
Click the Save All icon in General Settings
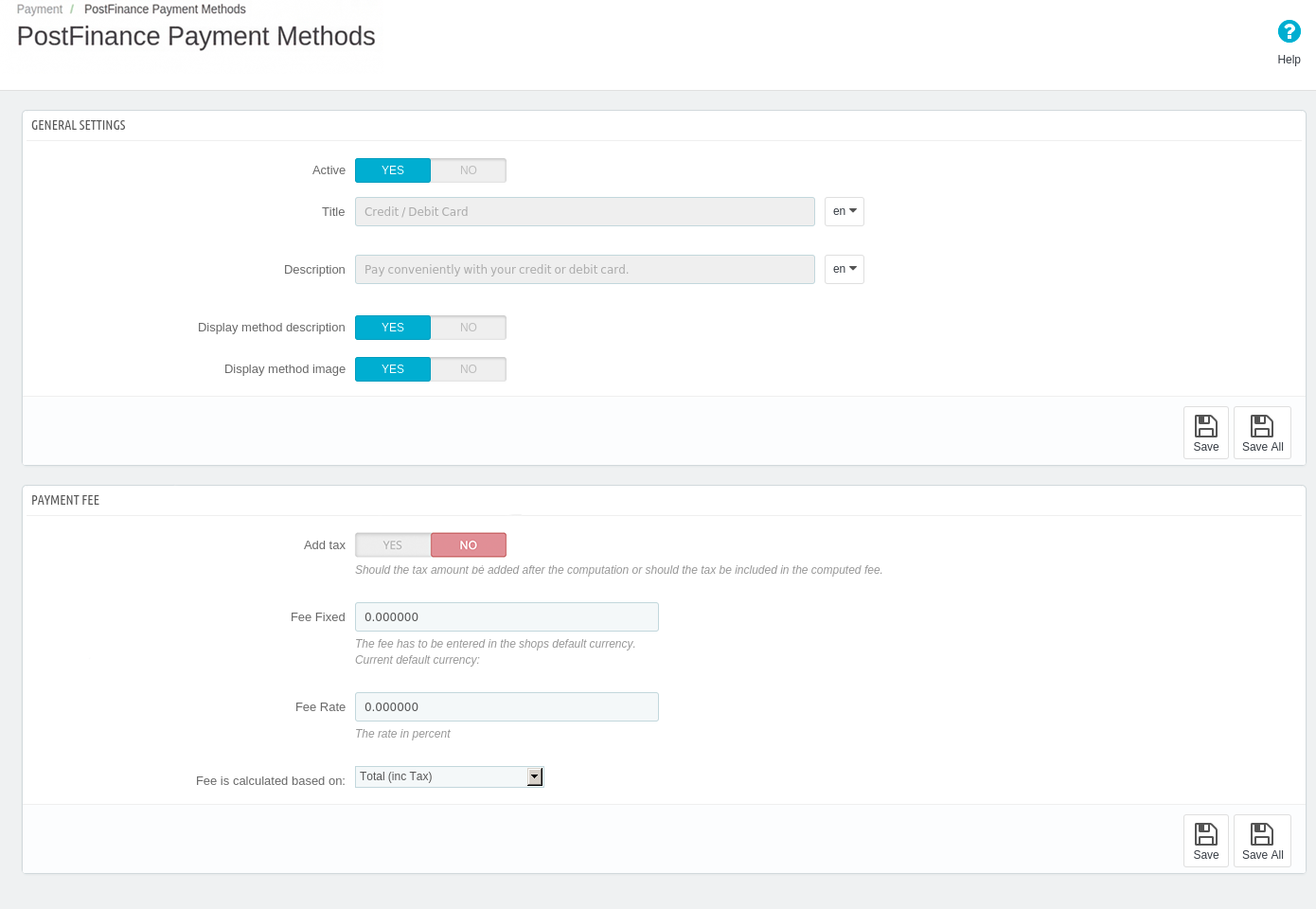tap(1262, 433)
